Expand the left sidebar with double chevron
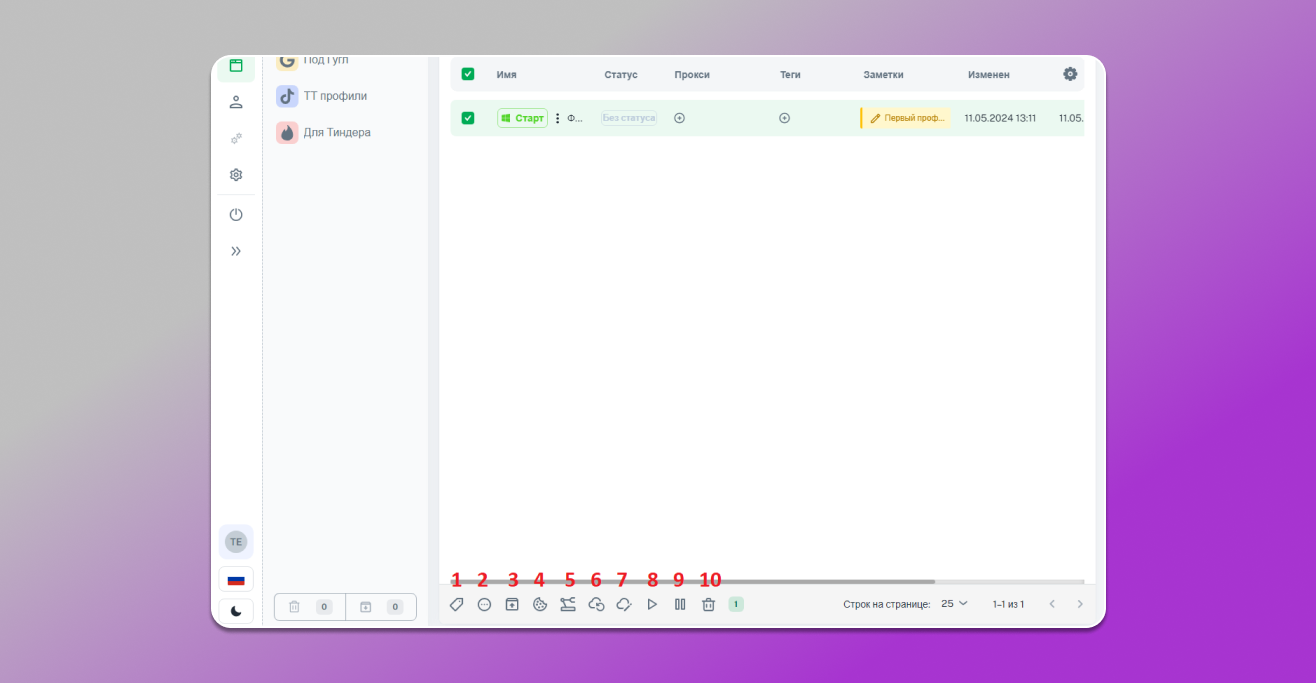Viewport: 1316px width, 683px height. [236, 251]
